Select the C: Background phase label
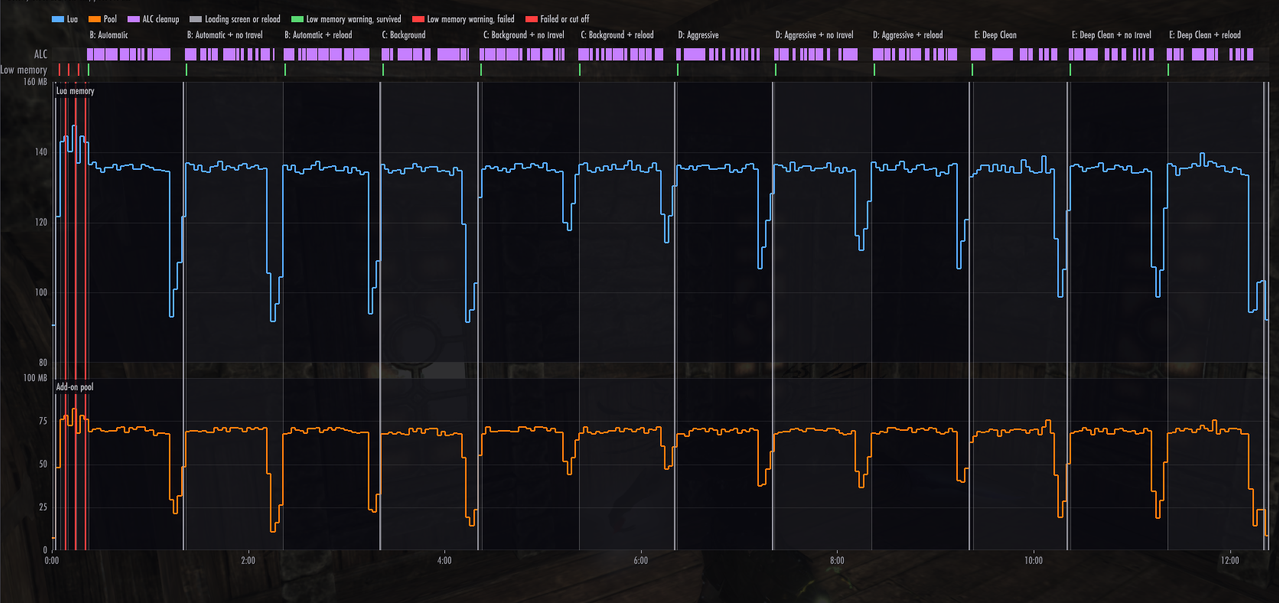Image resolution: width=1279 pixels, height=603 pixels. pos(404,35)
